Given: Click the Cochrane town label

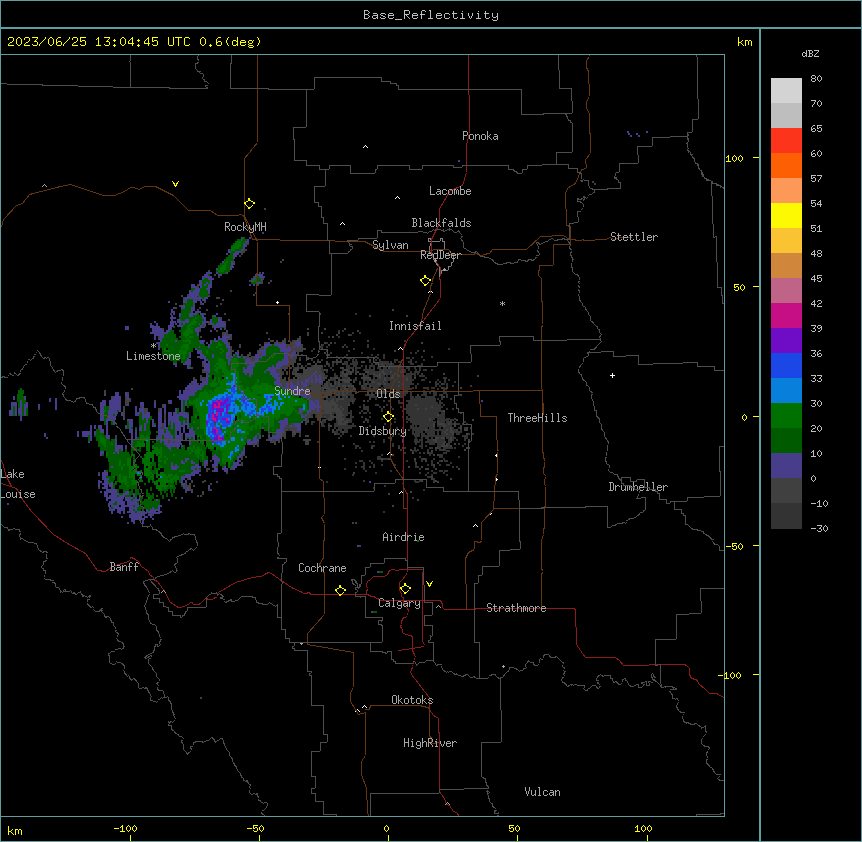Looking at the screenshot, I should point(322,568).
